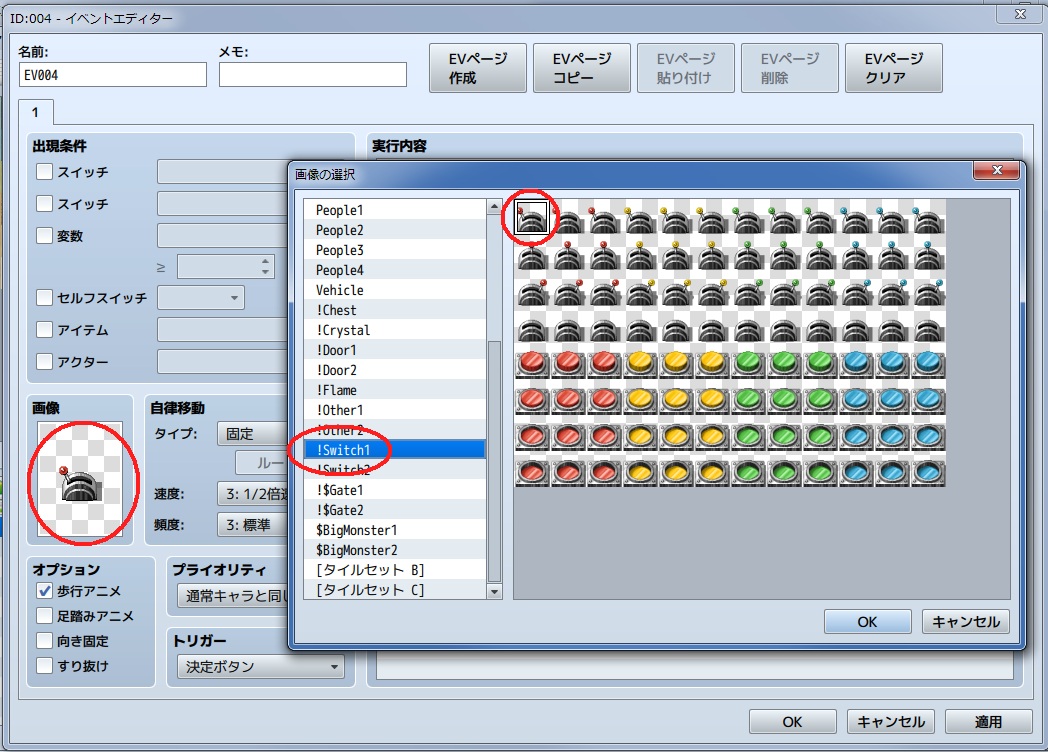Click the EVページコピー button
1048x752 pixels.
click(582, 68)
